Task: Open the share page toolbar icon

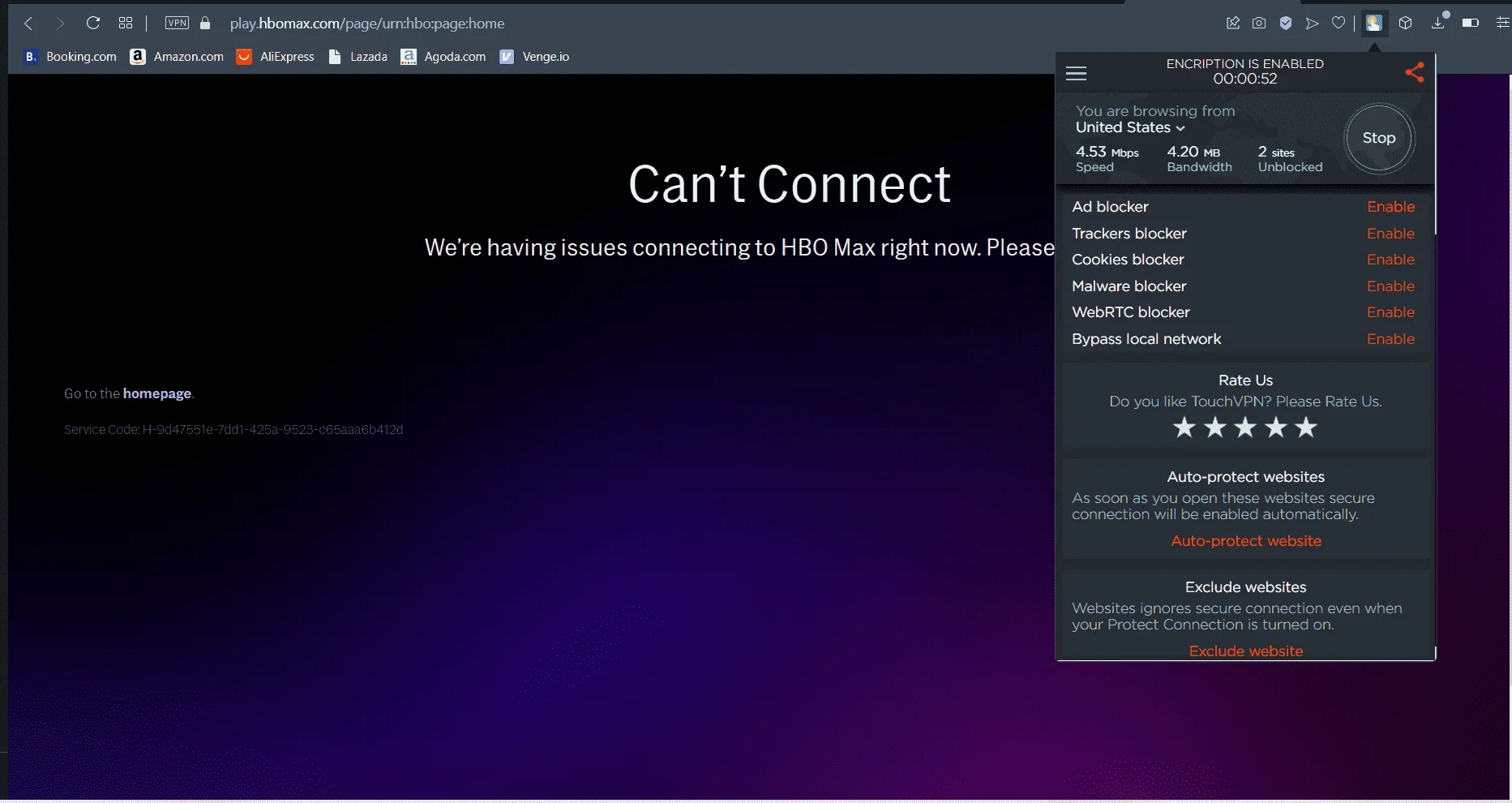Action: click(x=1233, y=23)
